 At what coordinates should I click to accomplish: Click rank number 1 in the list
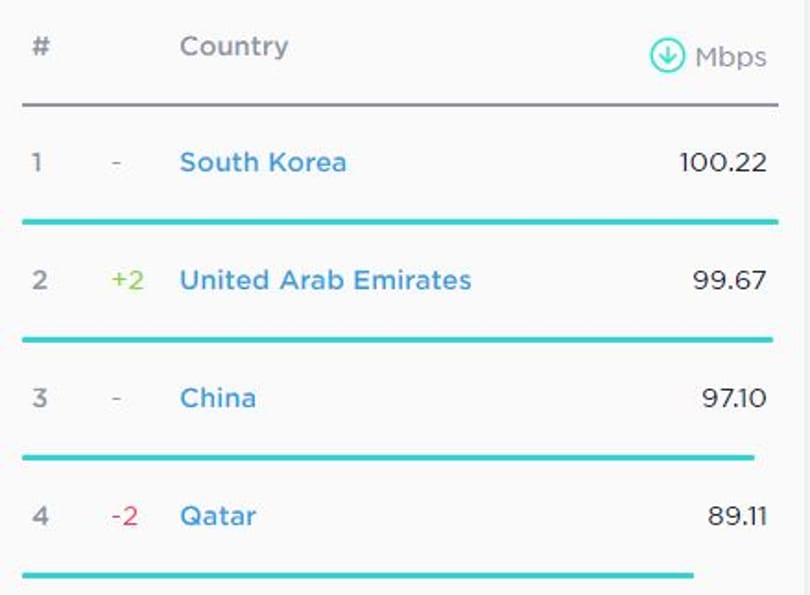37,163
